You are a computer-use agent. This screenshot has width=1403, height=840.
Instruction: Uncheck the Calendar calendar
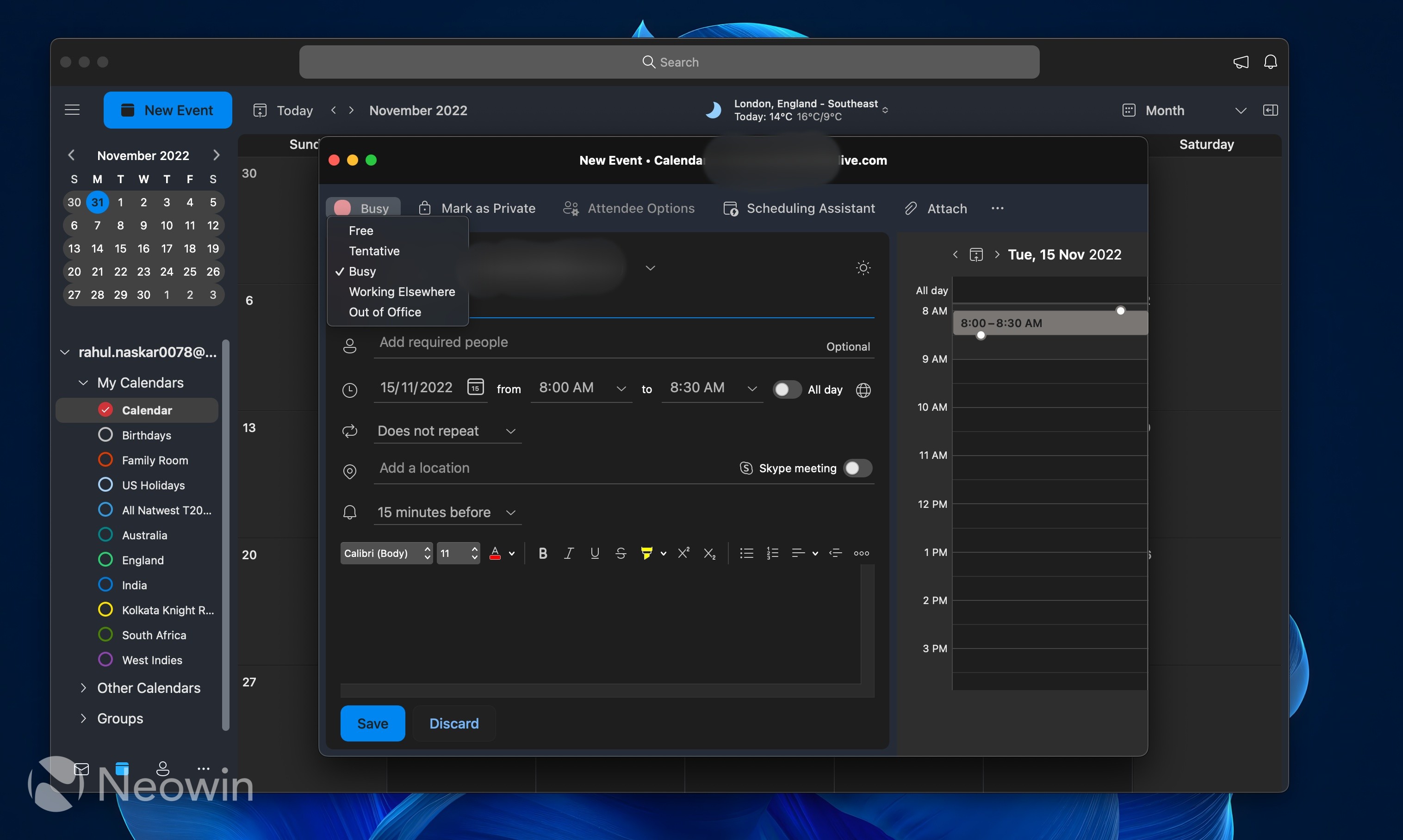tap(106, 410)
